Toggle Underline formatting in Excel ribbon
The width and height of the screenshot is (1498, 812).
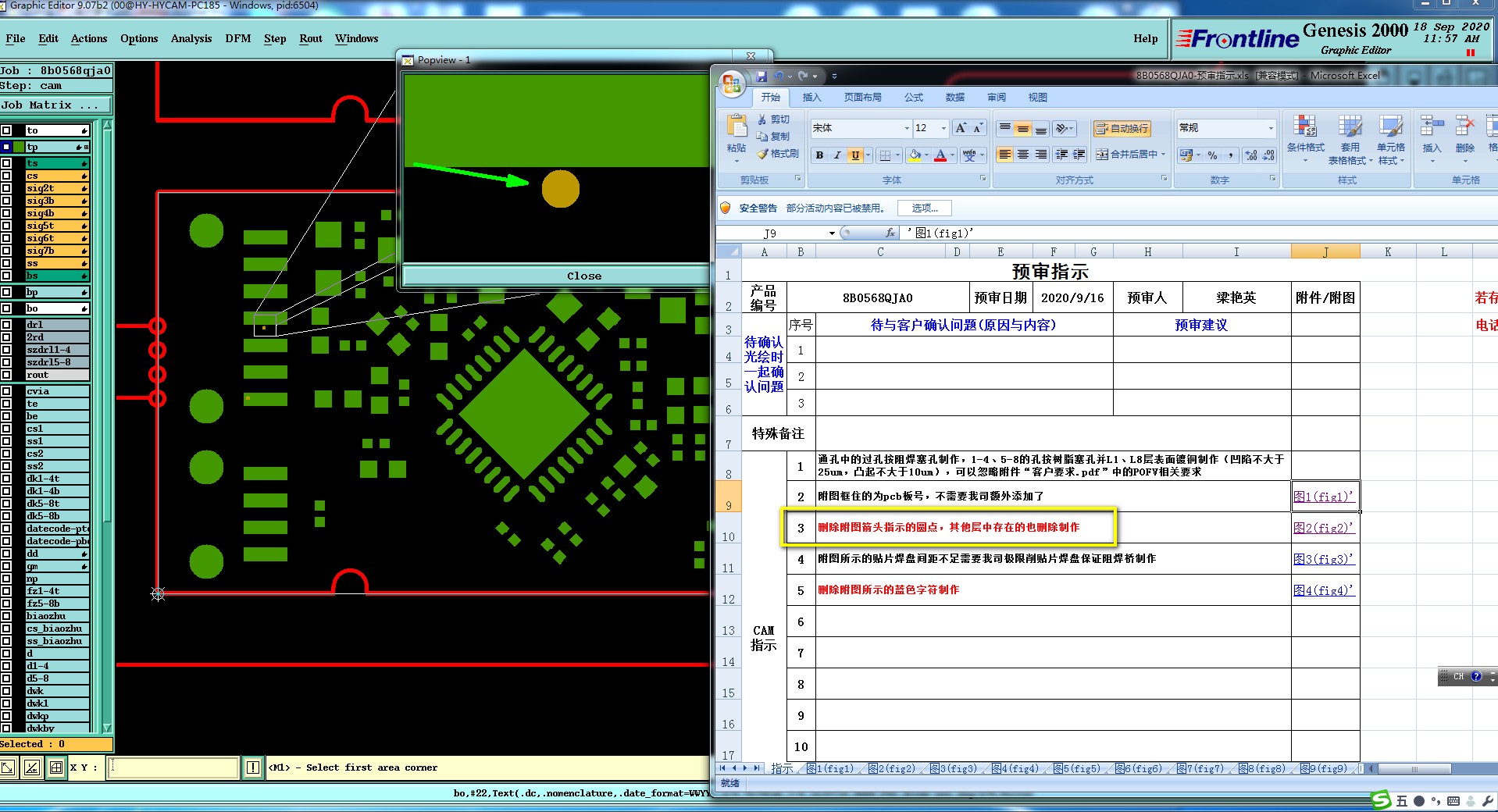[855, 155]
